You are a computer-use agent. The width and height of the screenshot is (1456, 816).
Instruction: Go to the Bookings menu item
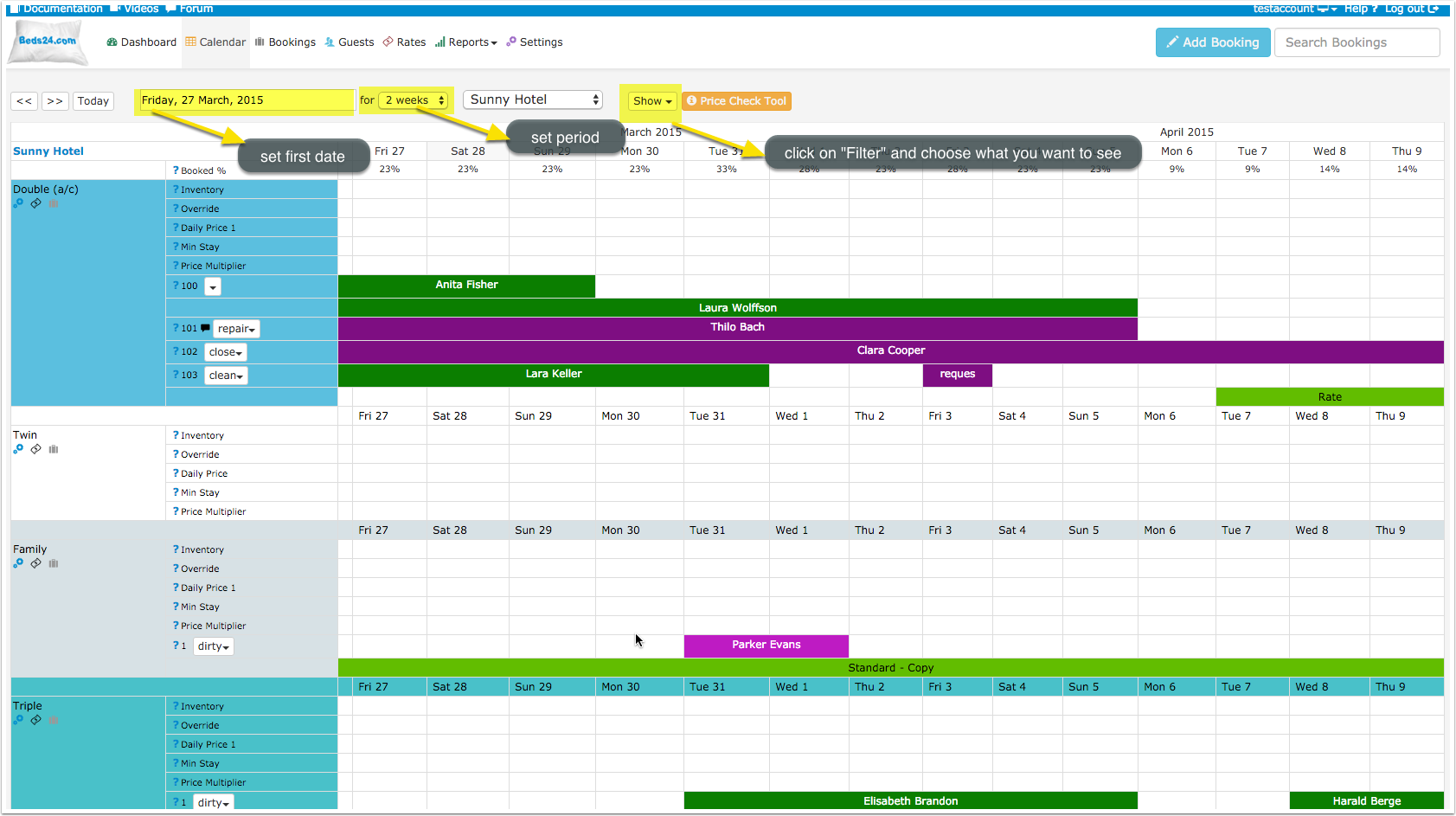tap(285, 42)
